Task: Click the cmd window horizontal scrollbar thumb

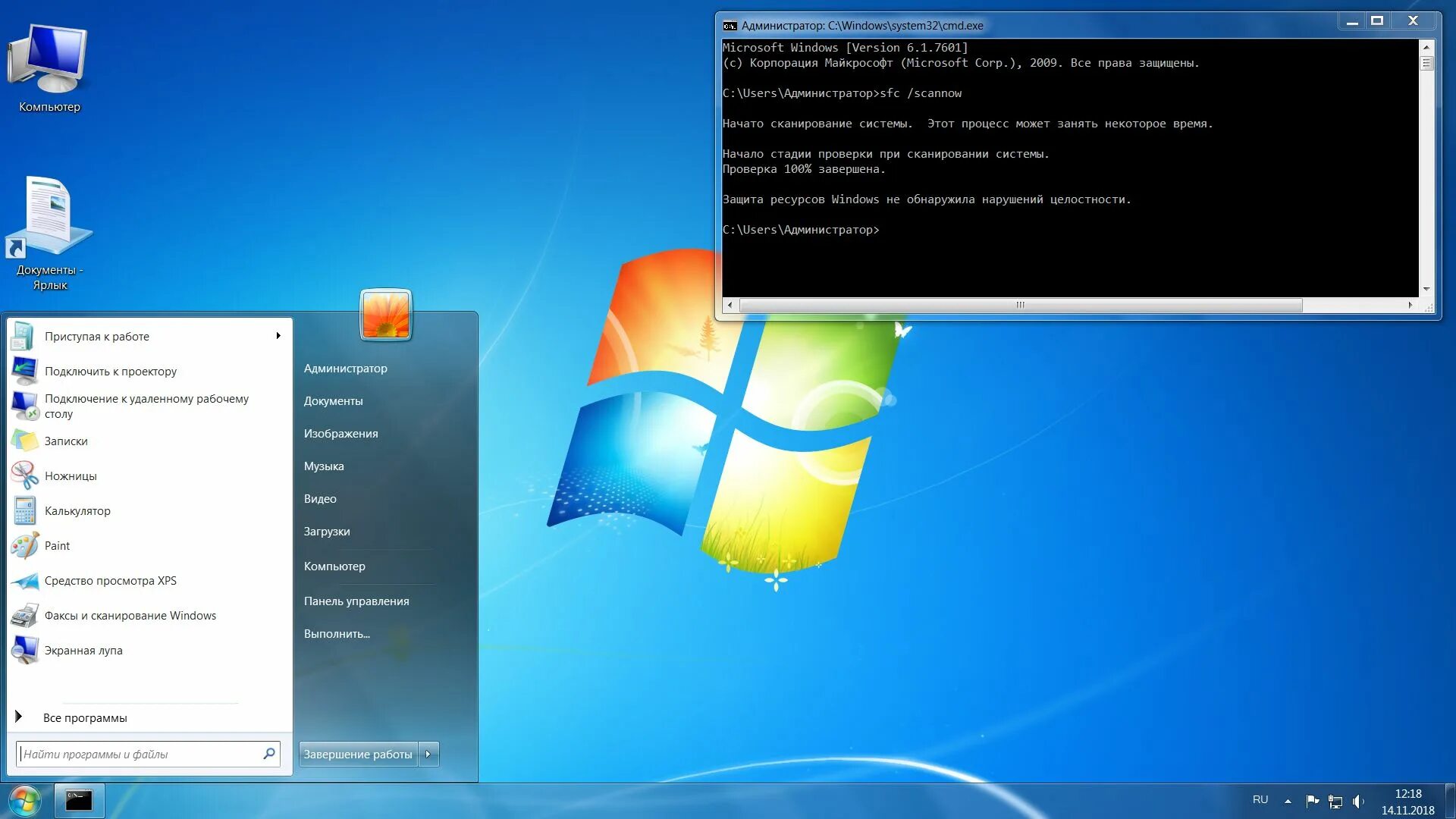Action: [x=1020, y=305]
